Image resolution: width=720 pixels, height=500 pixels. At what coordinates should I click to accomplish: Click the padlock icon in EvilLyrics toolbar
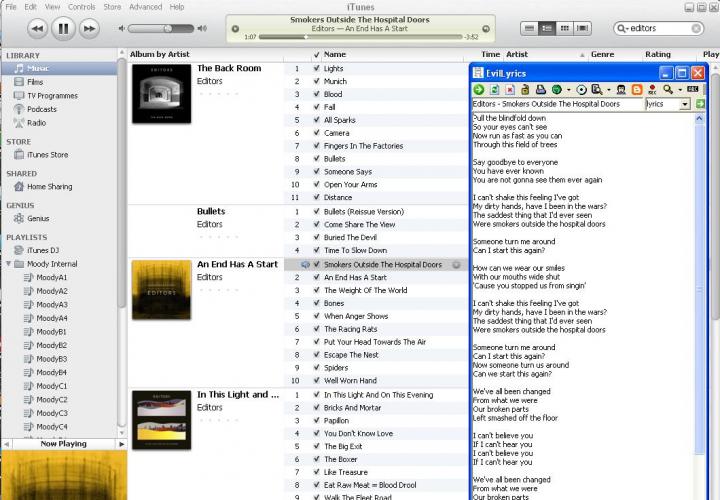tap(525, 90)
